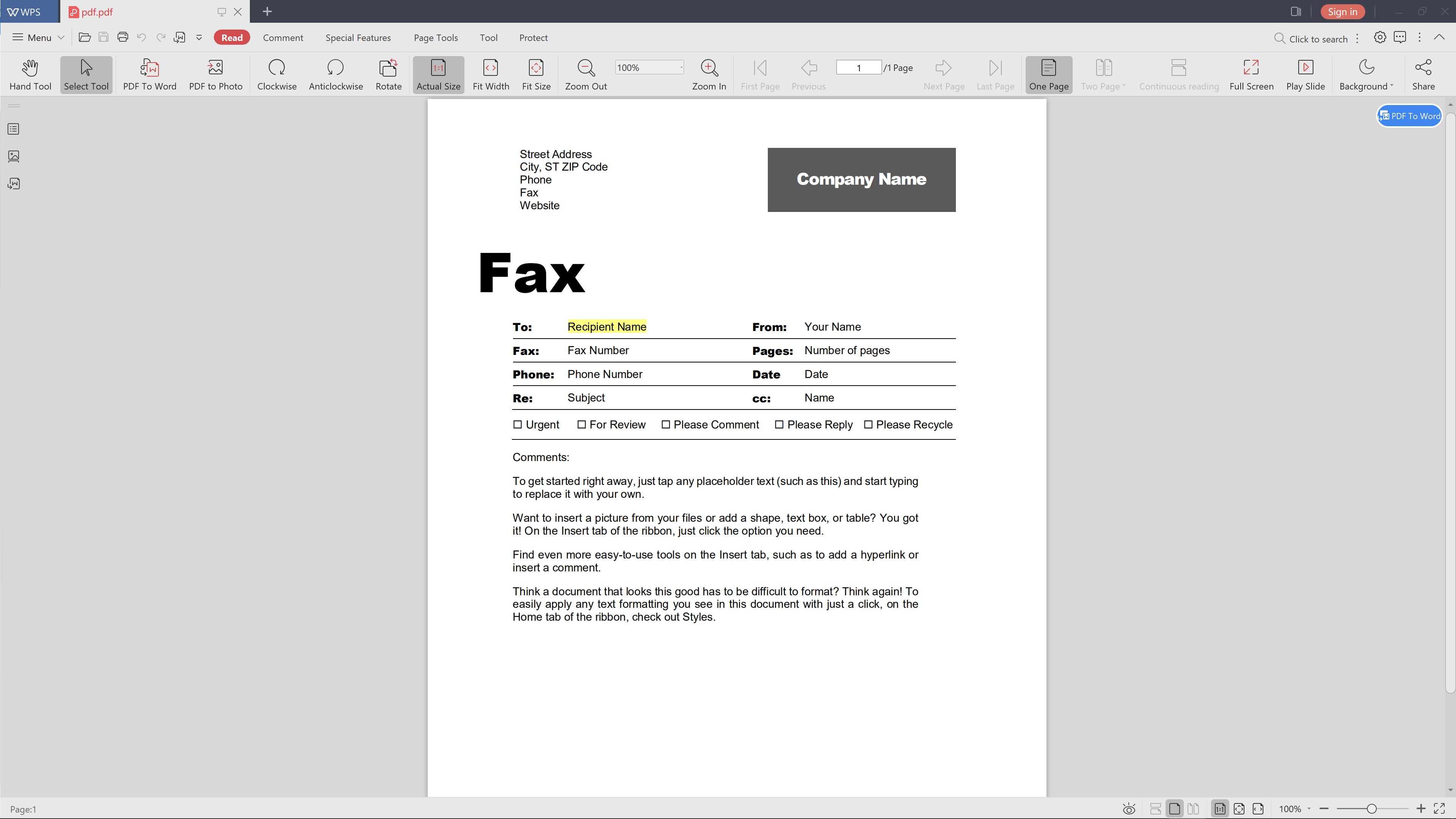The height and width of the screenshot is (819, 1456).
Task: Click the Zoom In magnifier
Action: click(709, 75)
